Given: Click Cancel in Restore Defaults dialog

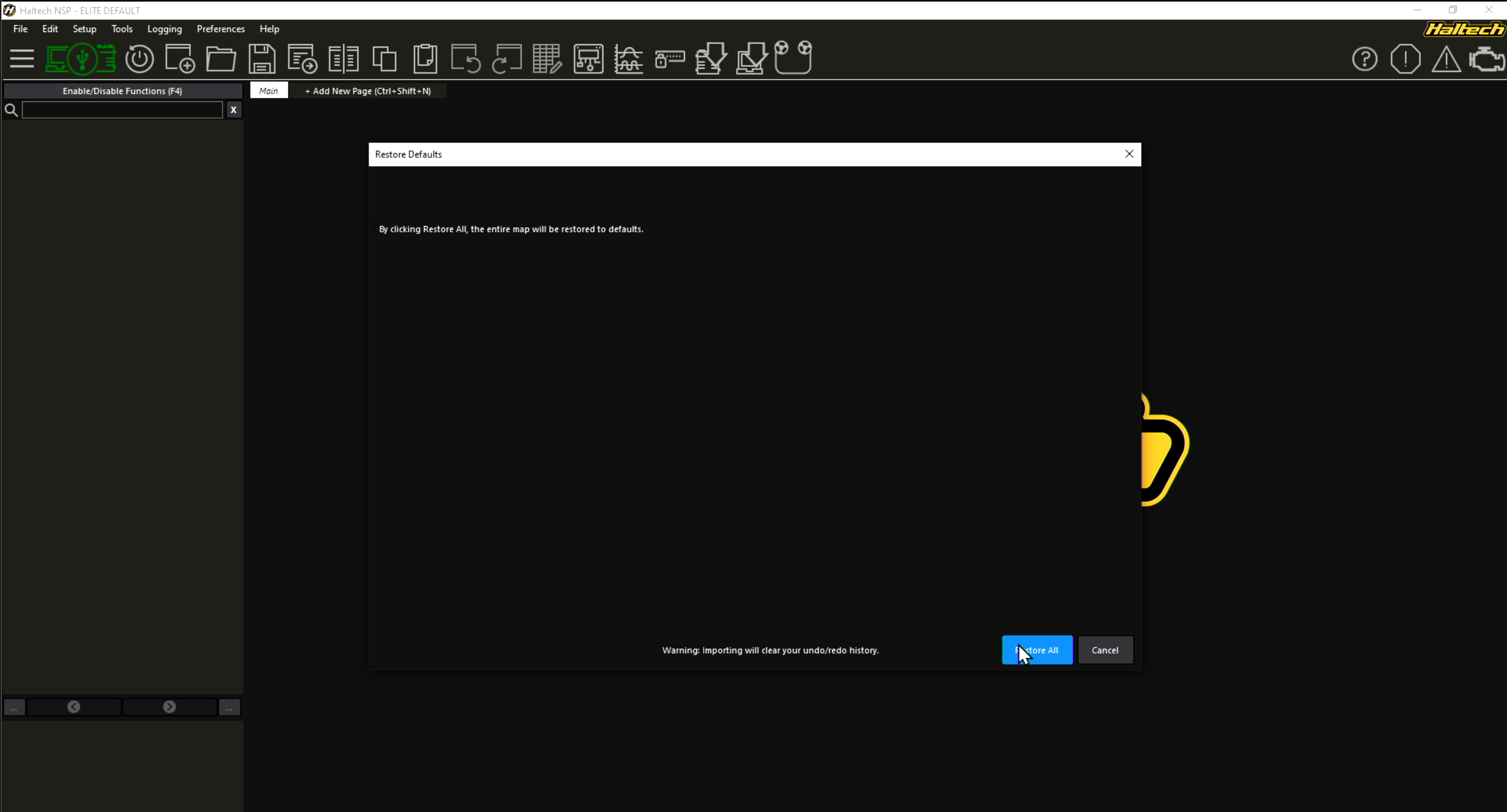Looking at the screenshot, I should point(1105,650).
